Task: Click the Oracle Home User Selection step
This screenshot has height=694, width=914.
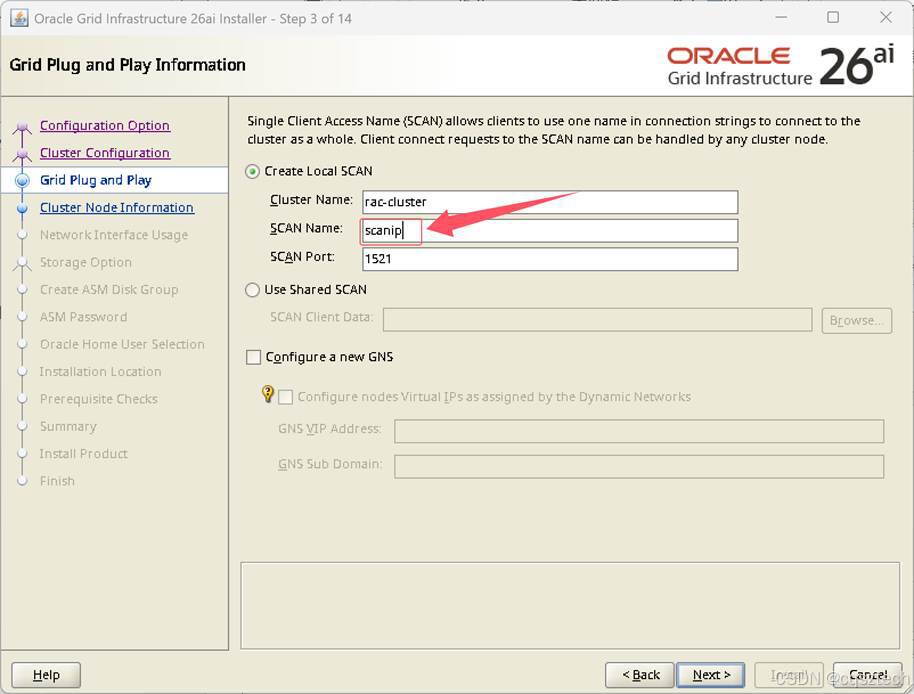Action: tap(122, 344)
